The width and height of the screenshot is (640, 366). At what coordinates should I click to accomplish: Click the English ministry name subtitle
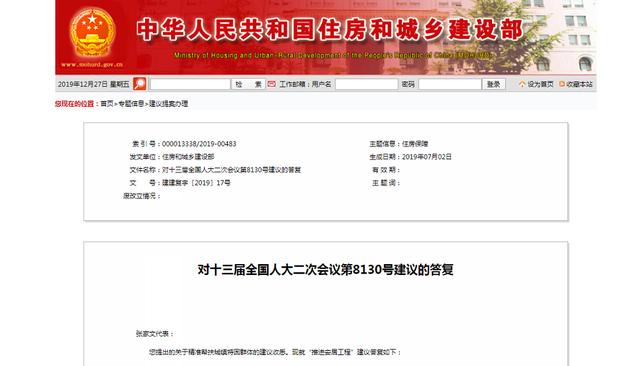[333, 55]
